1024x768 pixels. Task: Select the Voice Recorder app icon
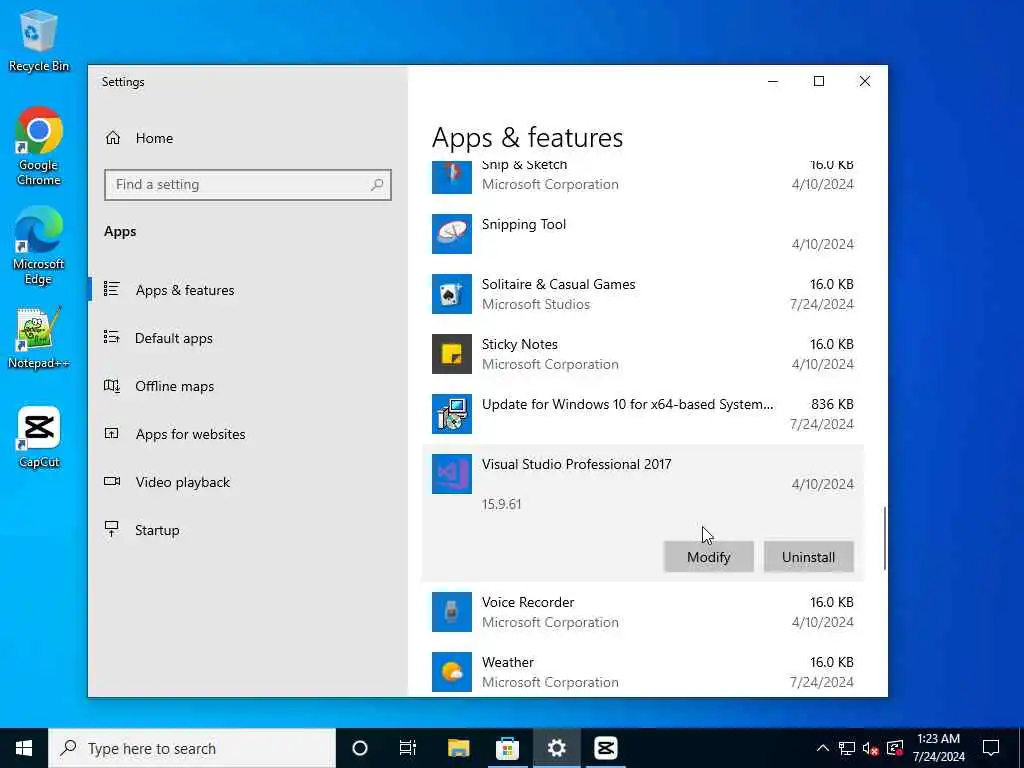(451, 612)
